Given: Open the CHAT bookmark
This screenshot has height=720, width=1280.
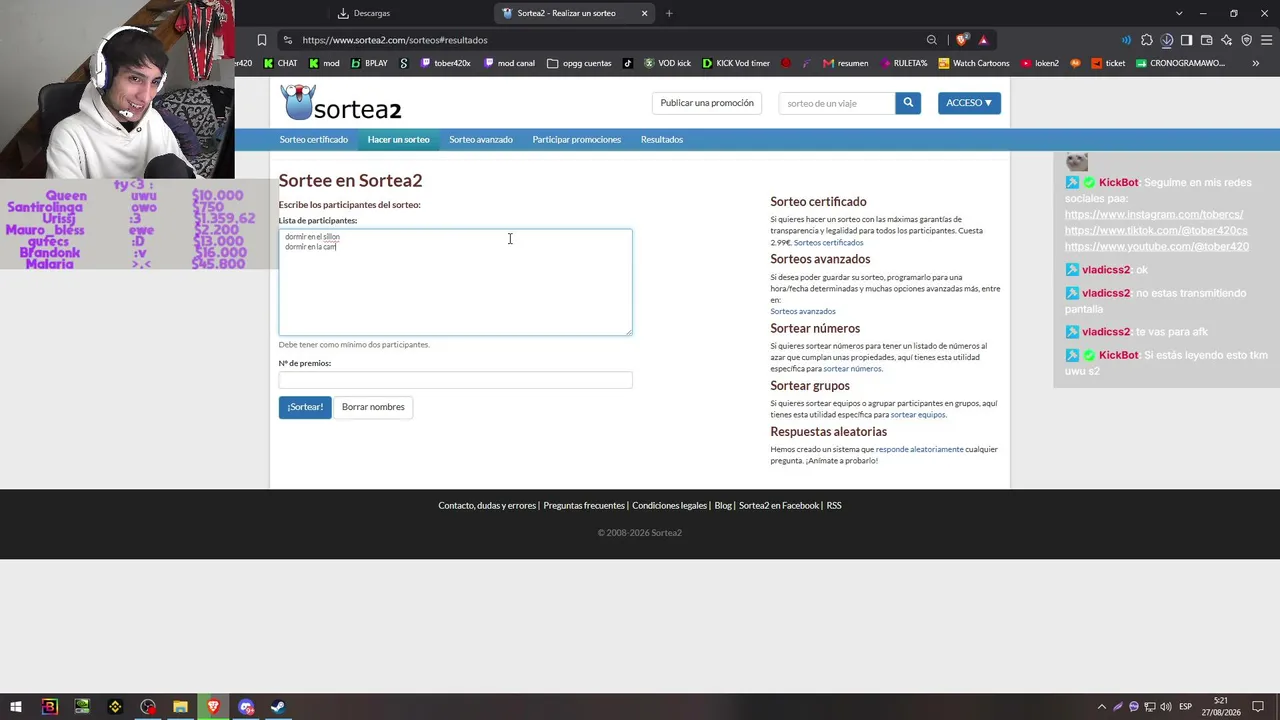Looking at the screenshot, I should [x=280, y=63].
